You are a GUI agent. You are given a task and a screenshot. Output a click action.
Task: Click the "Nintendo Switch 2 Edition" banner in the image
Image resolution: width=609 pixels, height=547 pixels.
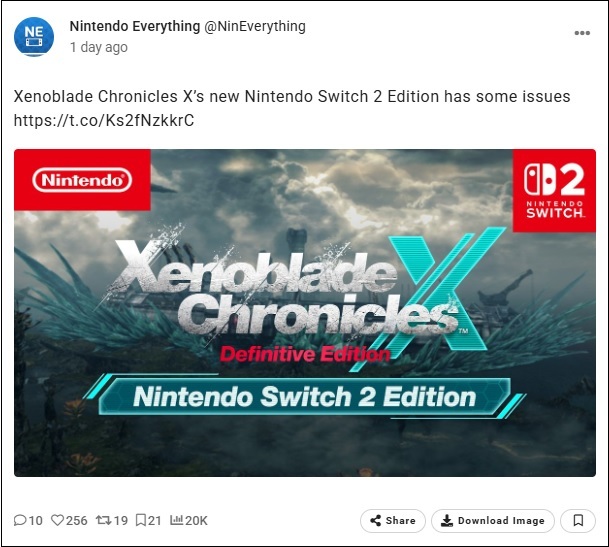point(305,395)
